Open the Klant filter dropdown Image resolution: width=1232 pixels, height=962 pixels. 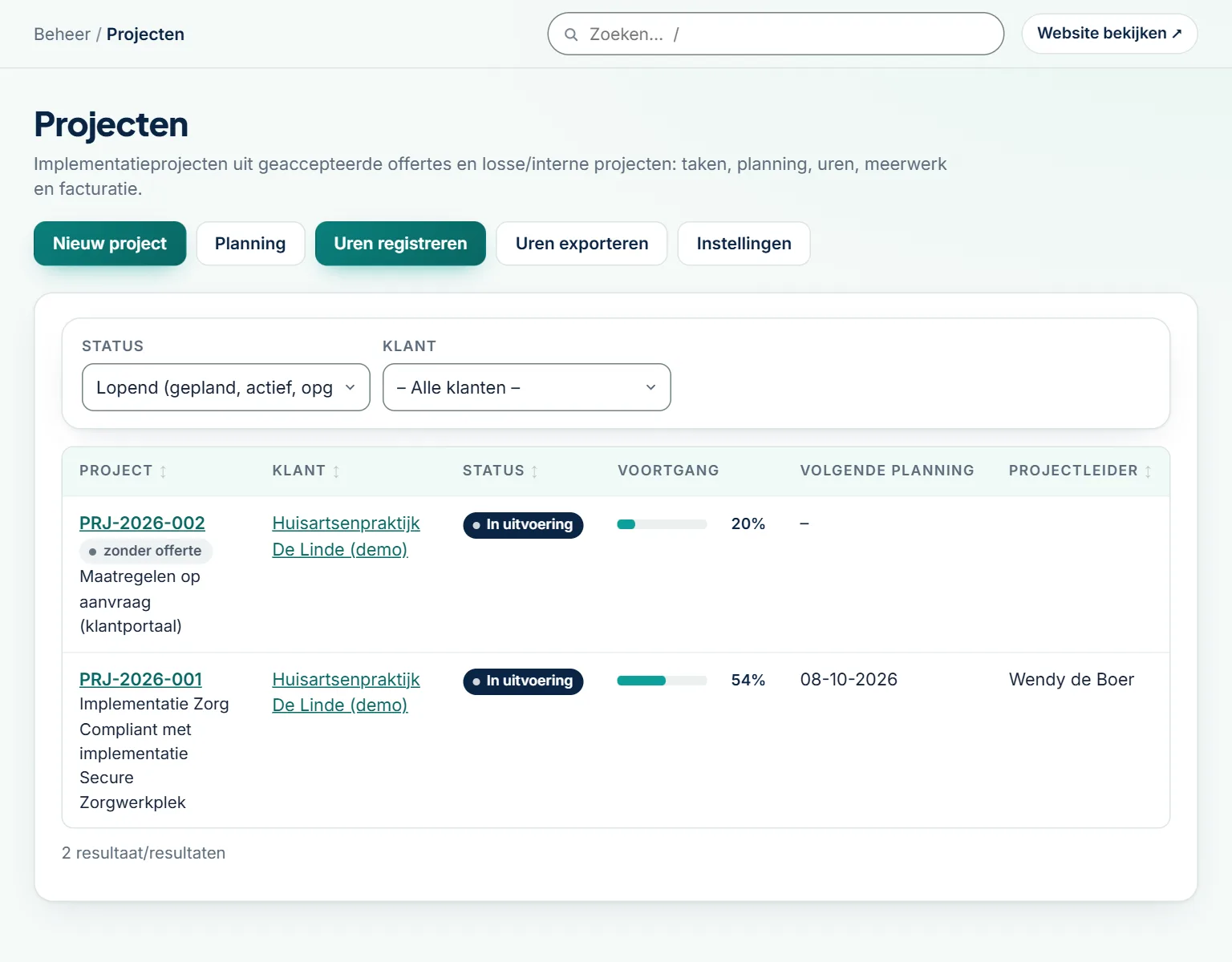click(x=527, y=387)
